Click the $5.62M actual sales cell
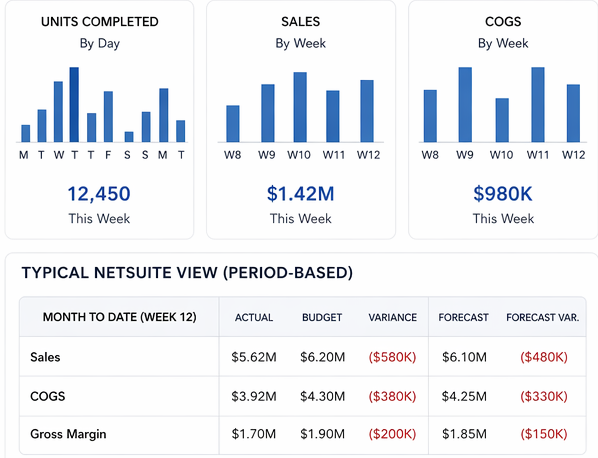This screenshot has width=598, height=458. pos(254,357)
